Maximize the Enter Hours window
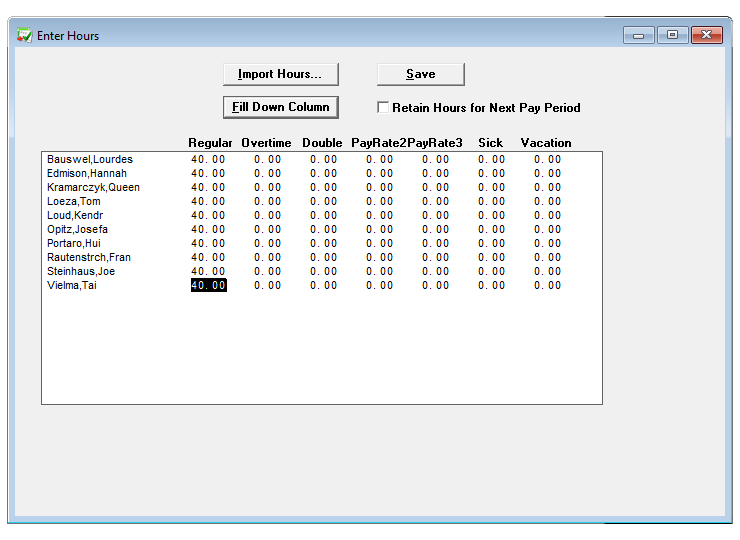Viewport: 740px width, 540px height. pos(673,35)
